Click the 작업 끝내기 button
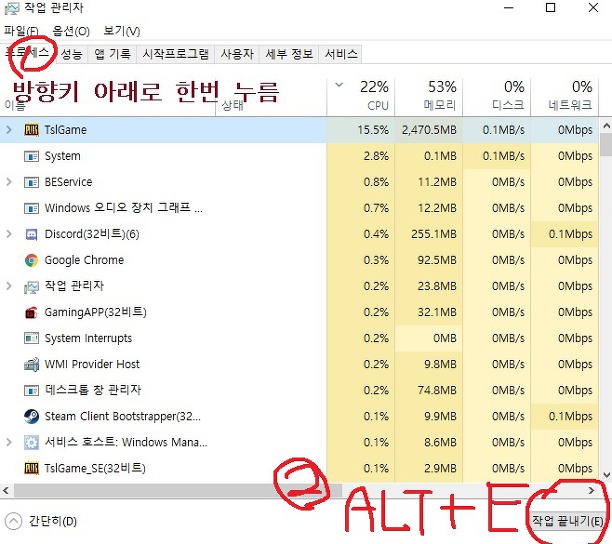This screenshot has height=544, width=612. pos(567,521)
